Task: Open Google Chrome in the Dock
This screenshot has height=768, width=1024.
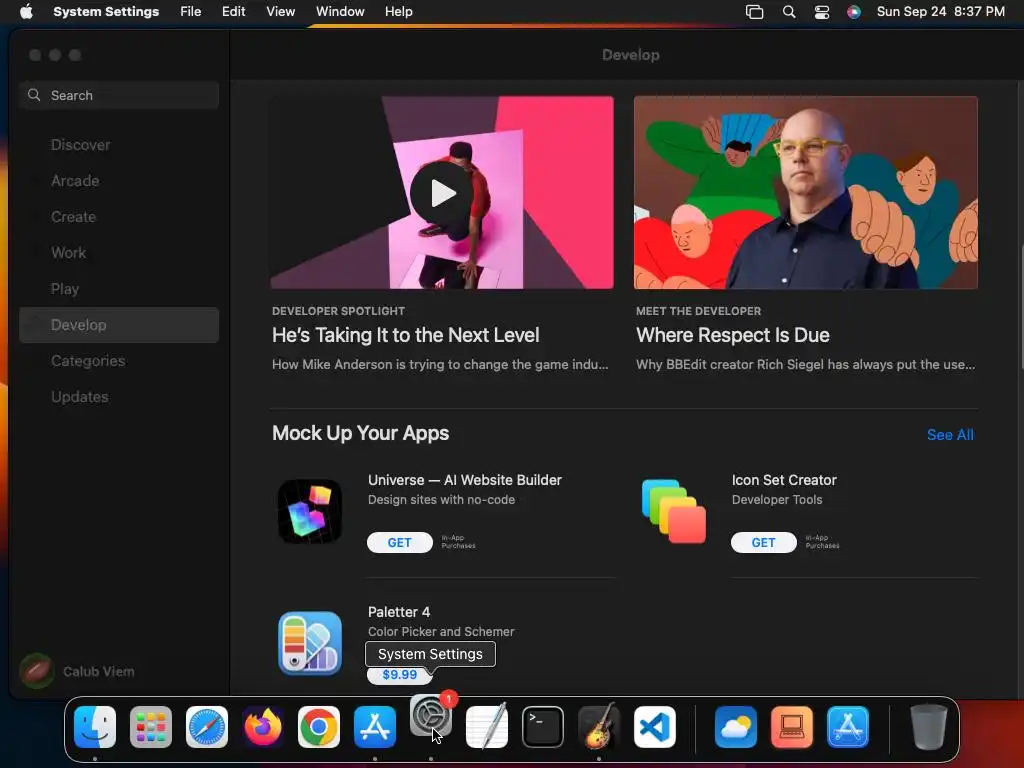Action: click(319, 727)
